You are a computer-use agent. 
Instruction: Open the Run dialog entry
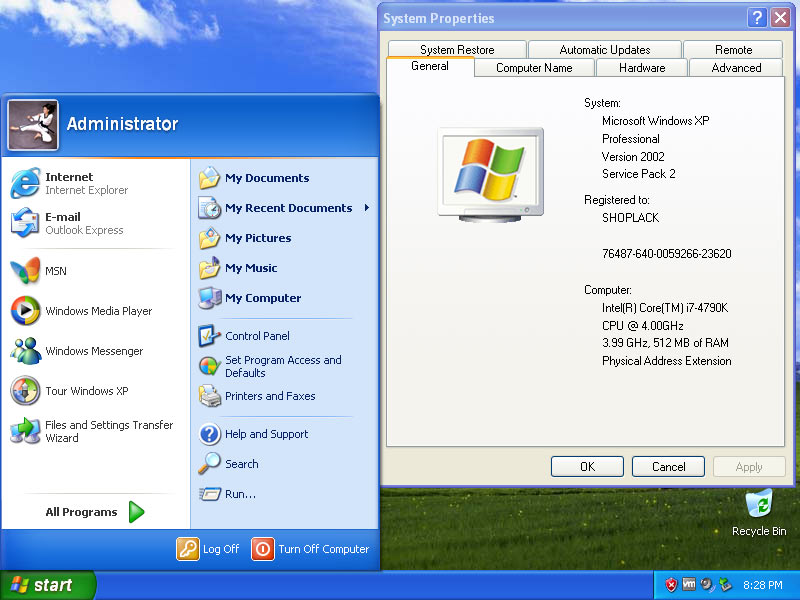click(227, 494)
